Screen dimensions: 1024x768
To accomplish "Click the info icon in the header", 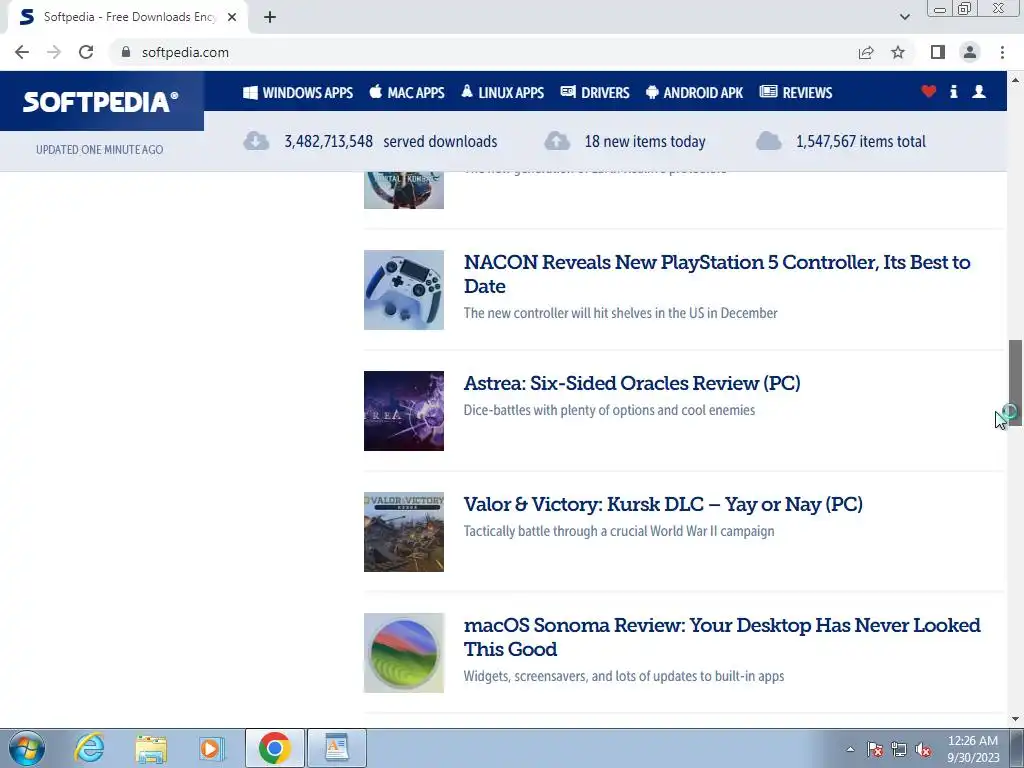I will (x=953, y=91).
